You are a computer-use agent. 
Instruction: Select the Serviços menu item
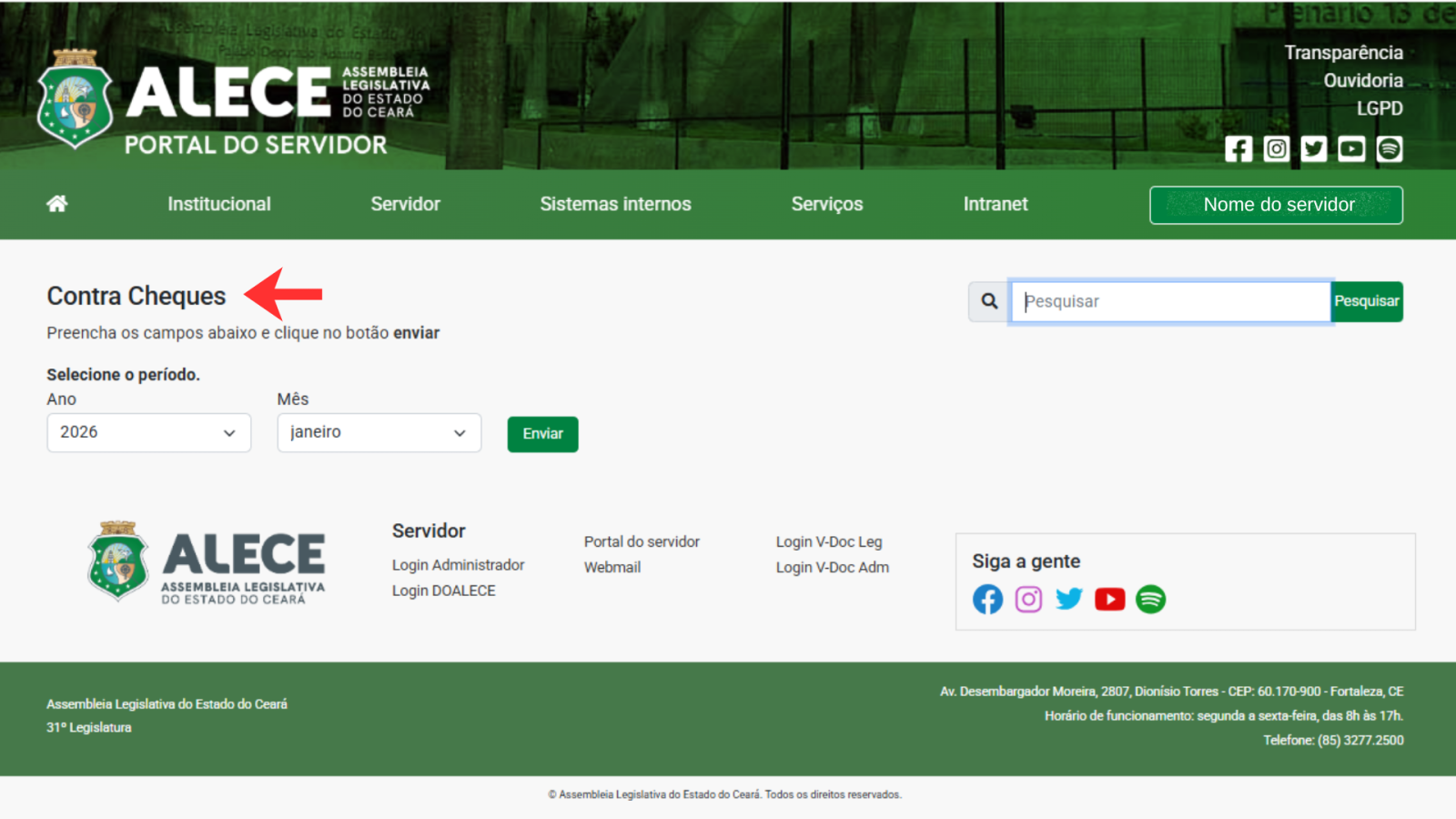[826, 205]
